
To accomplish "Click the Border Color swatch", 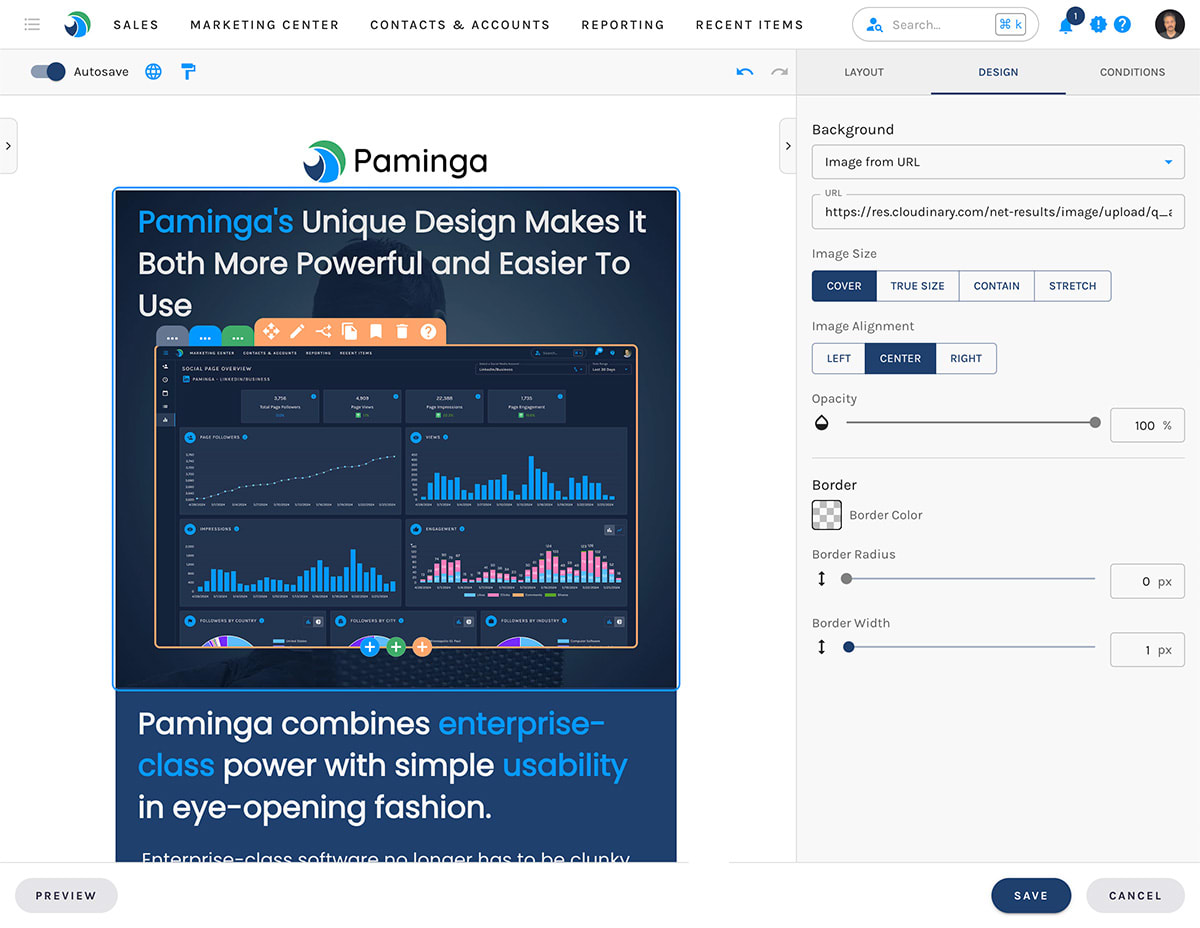I will pos(827,515).
